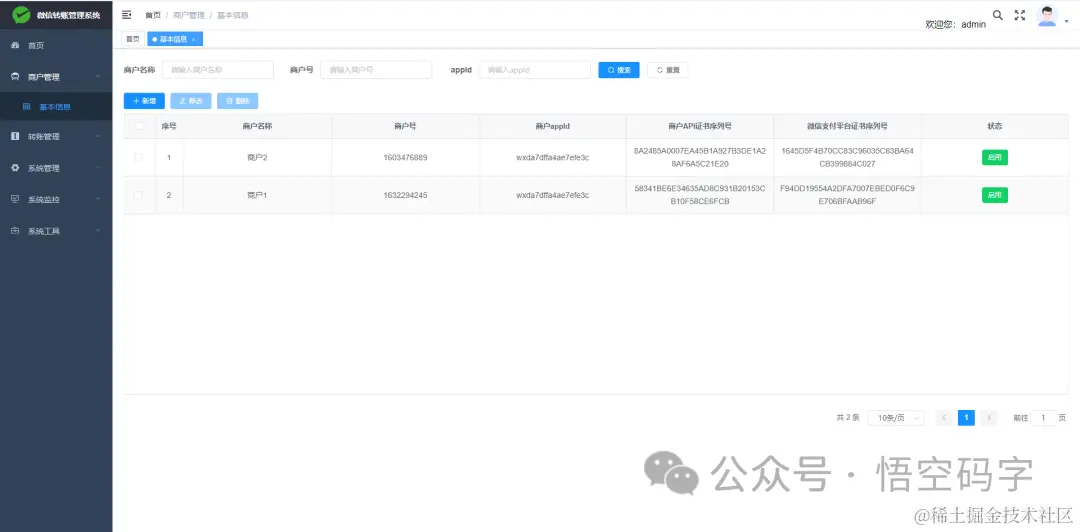The image size is (1080, 532).
Task: Click 商户管理 in the breadcrumb
Action: 189,15
